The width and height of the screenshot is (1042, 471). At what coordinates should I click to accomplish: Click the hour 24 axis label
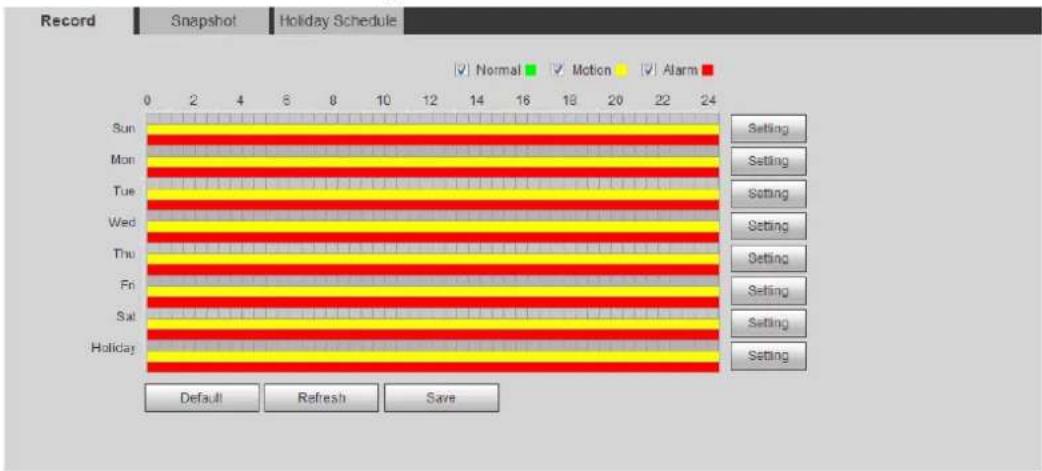point(709,101)
